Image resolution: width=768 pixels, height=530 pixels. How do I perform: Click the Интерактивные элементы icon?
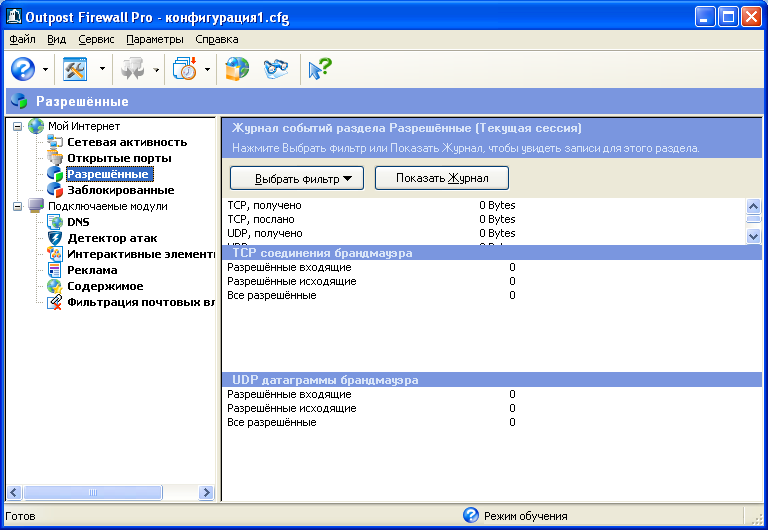pyautogui.click(x=54, y=254)
